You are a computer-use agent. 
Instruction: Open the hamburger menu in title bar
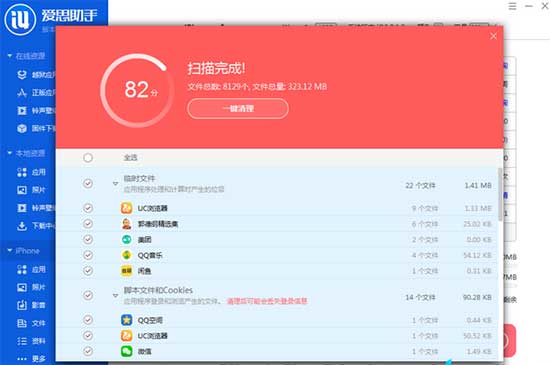pyautogui.click(x=512, y=6)
